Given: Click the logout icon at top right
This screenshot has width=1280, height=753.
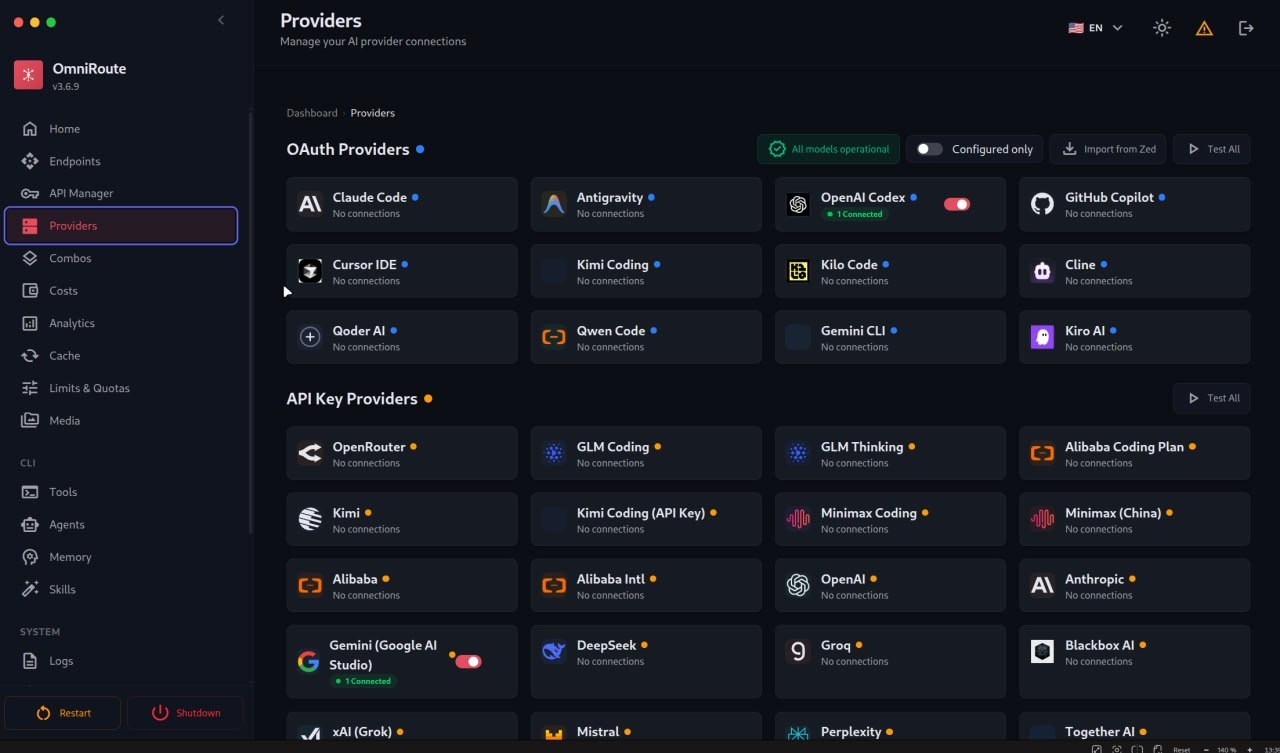Looking at the screenshot, I should coord(1246,28).
